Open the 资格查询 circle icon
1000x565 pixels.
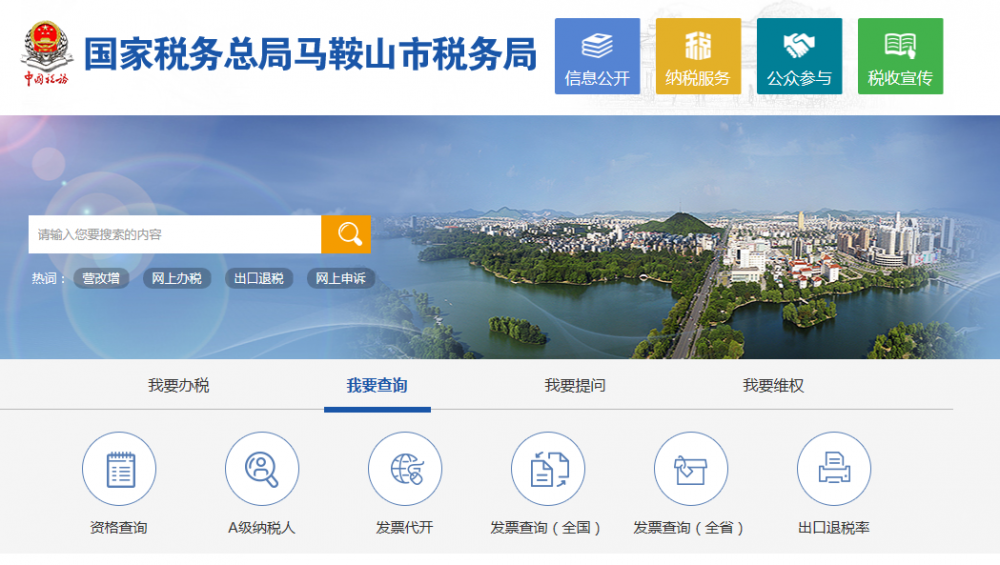tap(119, 469)
